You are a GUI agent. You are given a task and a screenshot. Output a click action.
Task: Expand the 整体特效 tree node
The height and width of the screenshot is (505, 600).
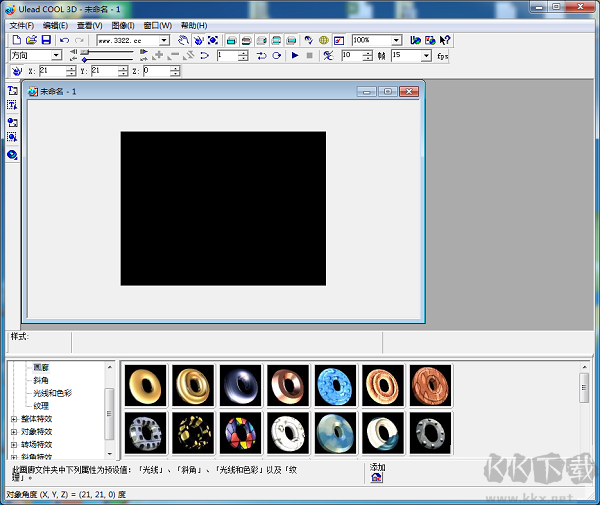14,419
